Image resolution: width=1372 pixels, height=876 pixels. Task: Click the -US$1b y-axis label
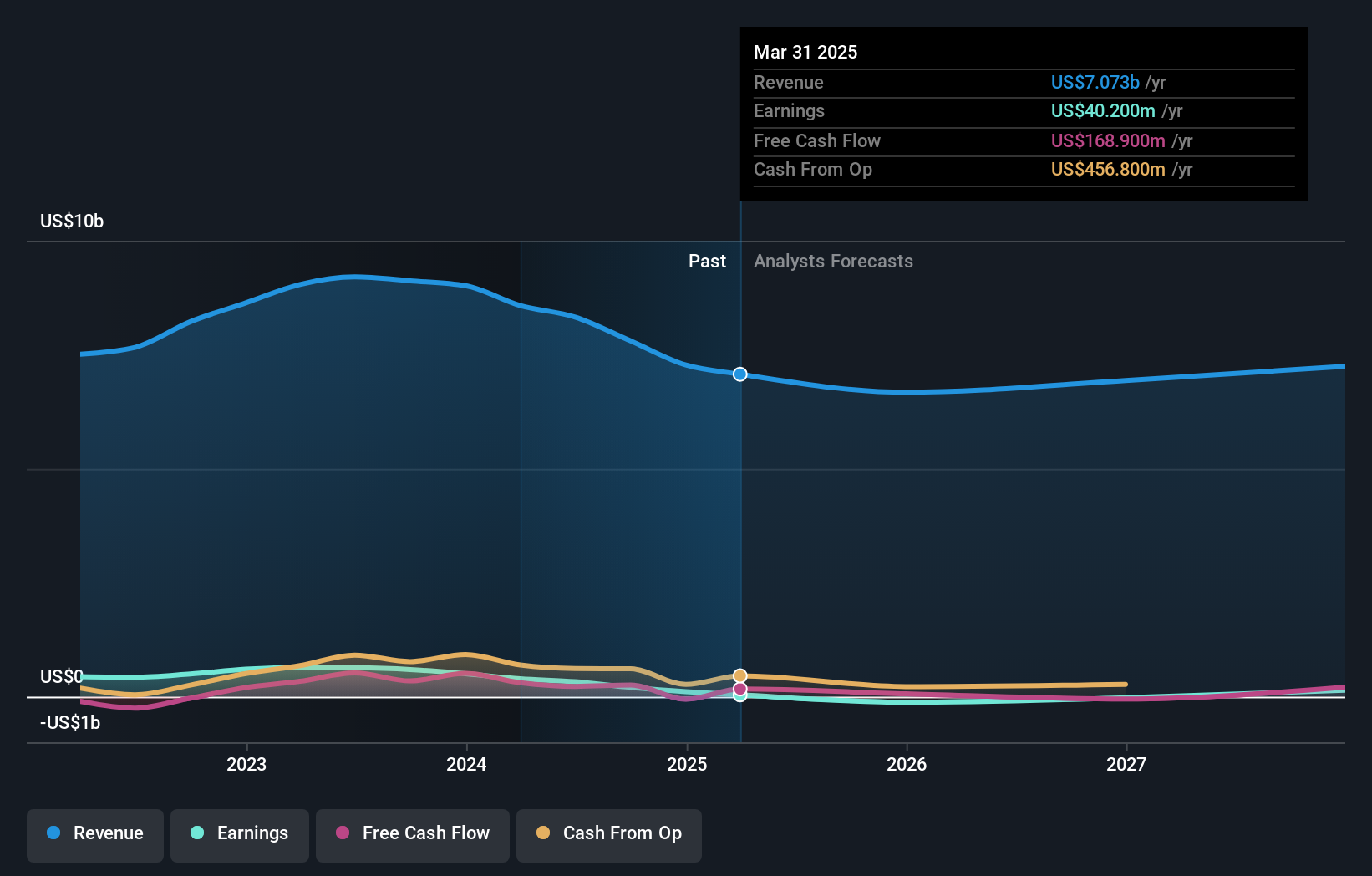pyautogui.click(x=70, y=723)
